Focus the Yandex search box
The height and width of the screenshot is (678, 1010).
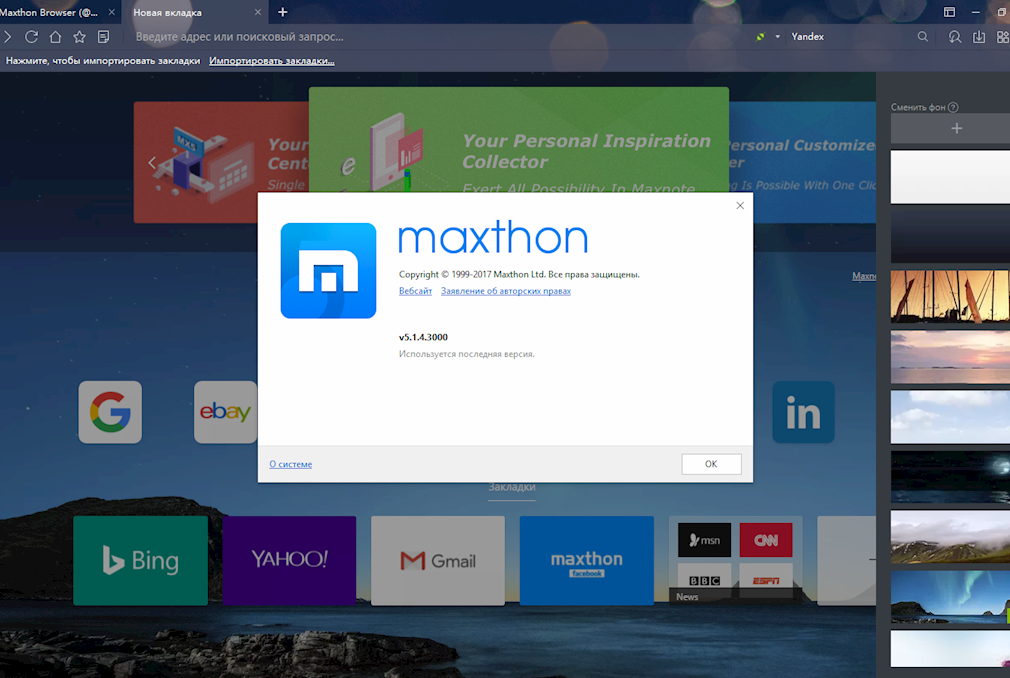[850, 37]
